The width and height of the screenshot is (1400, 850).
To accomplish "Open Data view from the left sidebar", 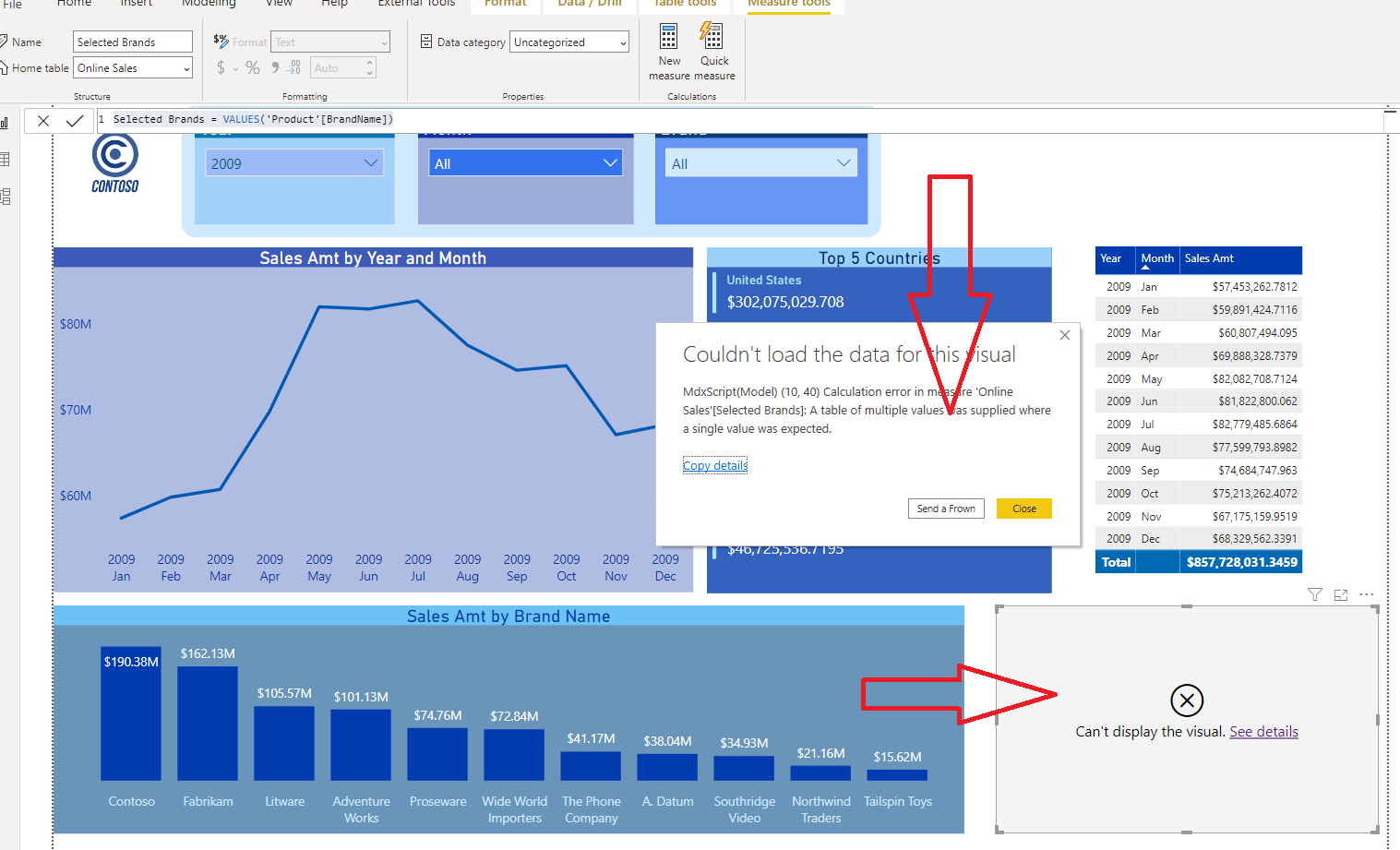I will (5, 160).
